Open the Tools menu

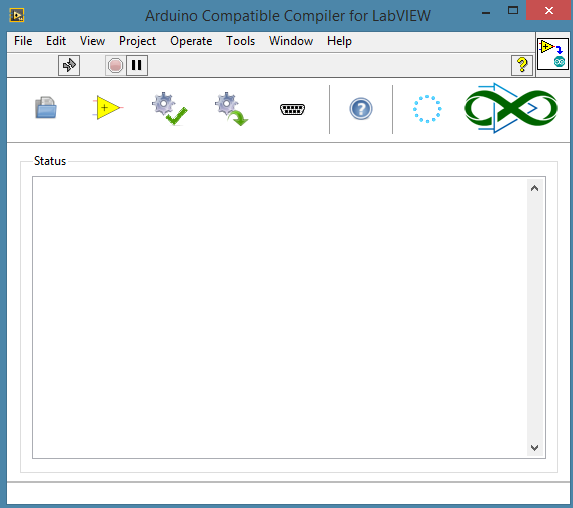(x=240, y=41)
